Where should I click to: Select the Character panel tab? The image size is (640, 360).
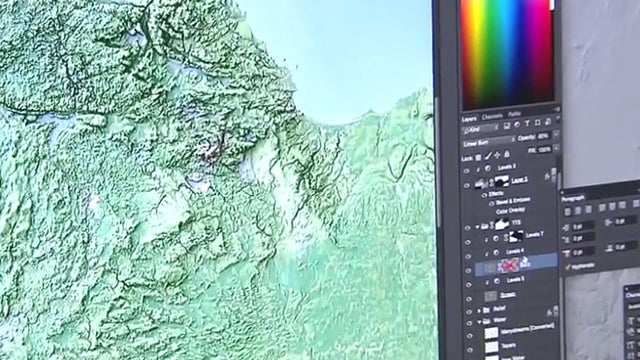pos(633,295)
